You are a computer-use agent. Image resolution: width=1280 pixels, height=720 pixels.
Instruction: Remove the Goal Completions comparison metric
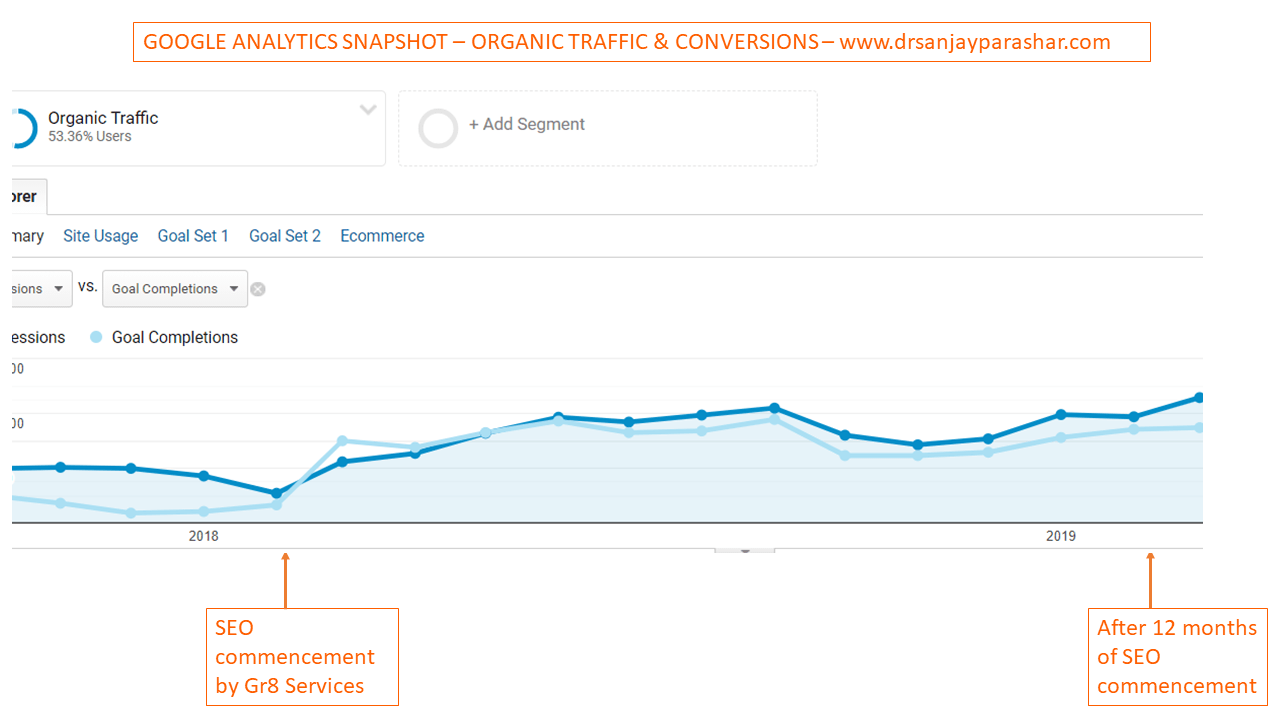(x=258, y=289)
